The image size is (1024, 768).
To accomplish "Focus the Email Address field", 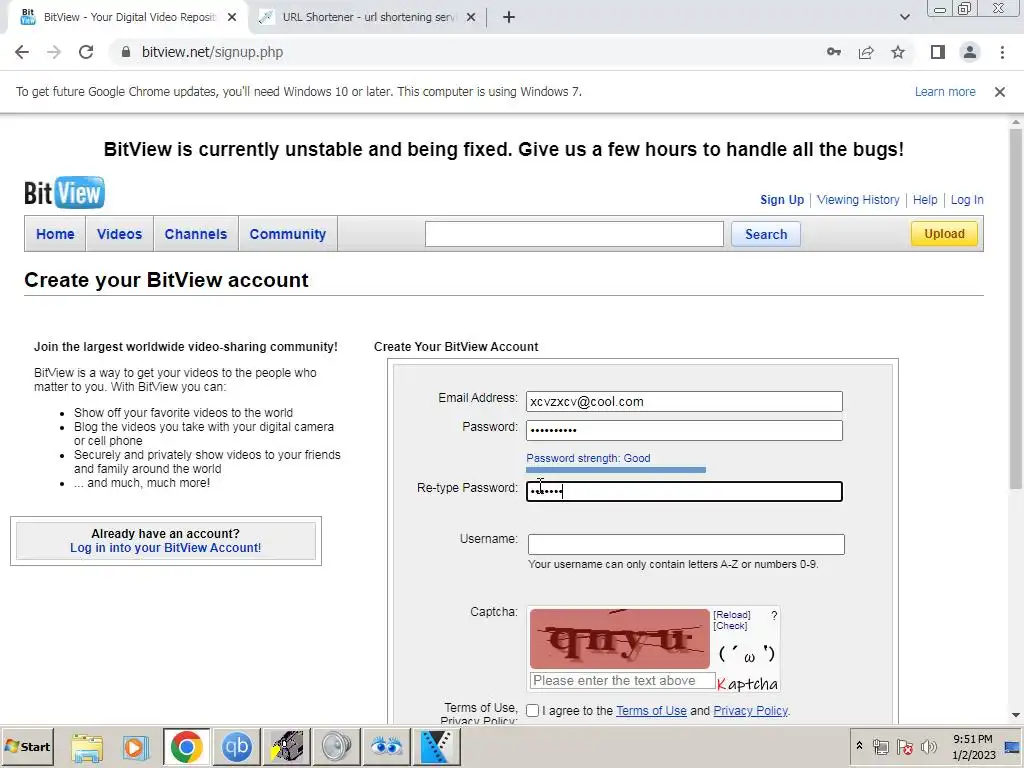I will coord(684,402).
